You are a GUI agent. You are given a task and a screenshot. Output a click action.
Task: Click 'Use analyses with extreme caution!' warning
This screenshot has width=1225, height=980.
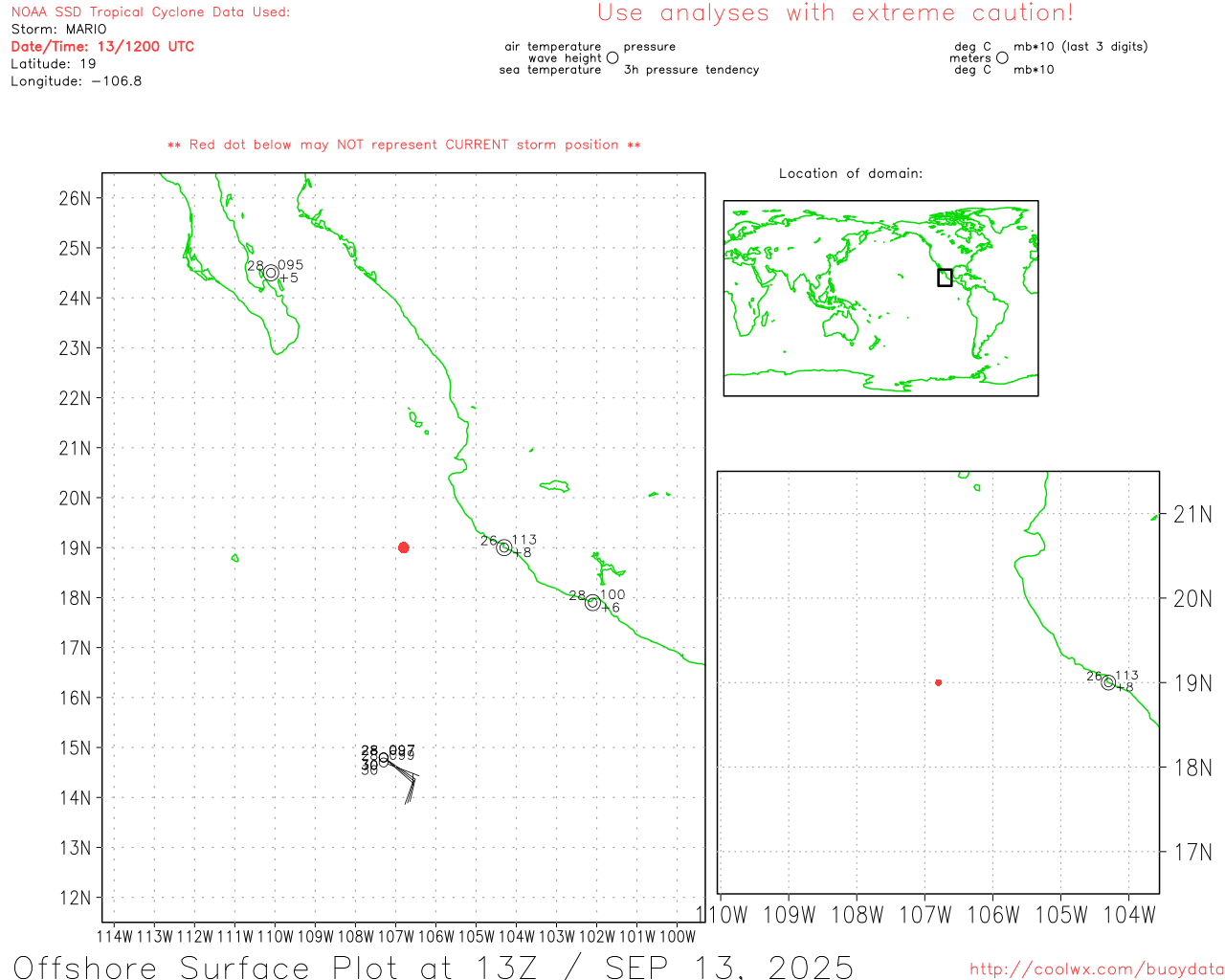(835, 13)
